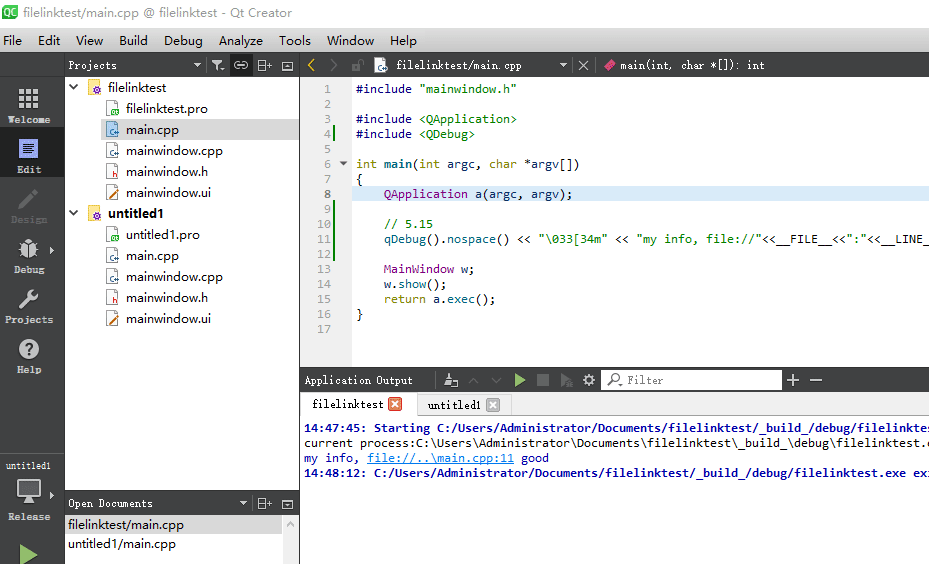Follow the file://..\main.cpp:11 link
The height and width of the screenshot is (564, 929).
click(x=440, y=458)
